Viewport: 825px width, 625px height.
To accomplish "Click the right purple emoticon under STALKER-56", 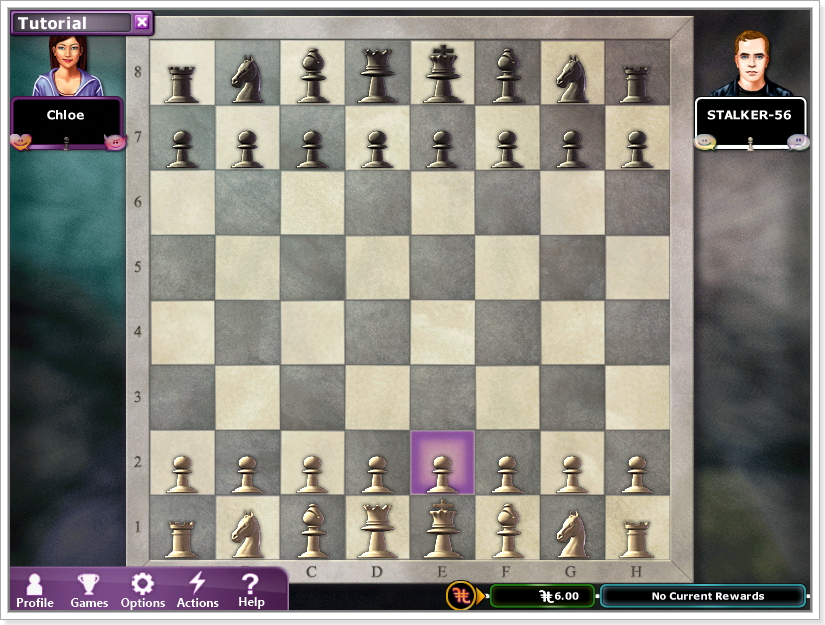I will pos(797,142).
